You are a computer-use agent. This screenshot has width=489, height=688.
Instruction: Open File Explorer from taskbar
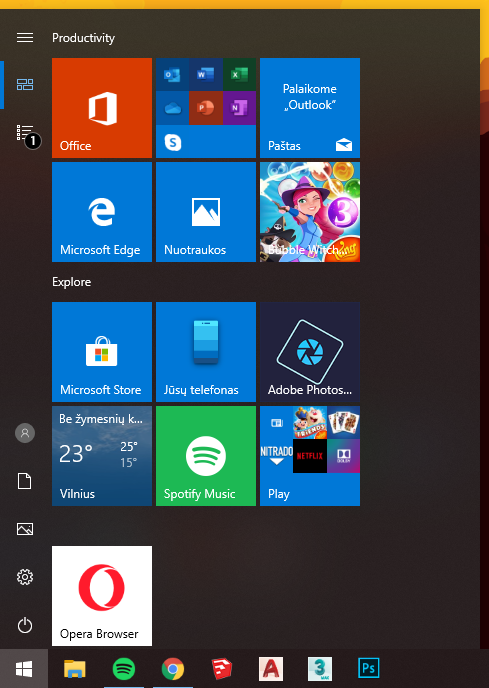tap(75, 669)
